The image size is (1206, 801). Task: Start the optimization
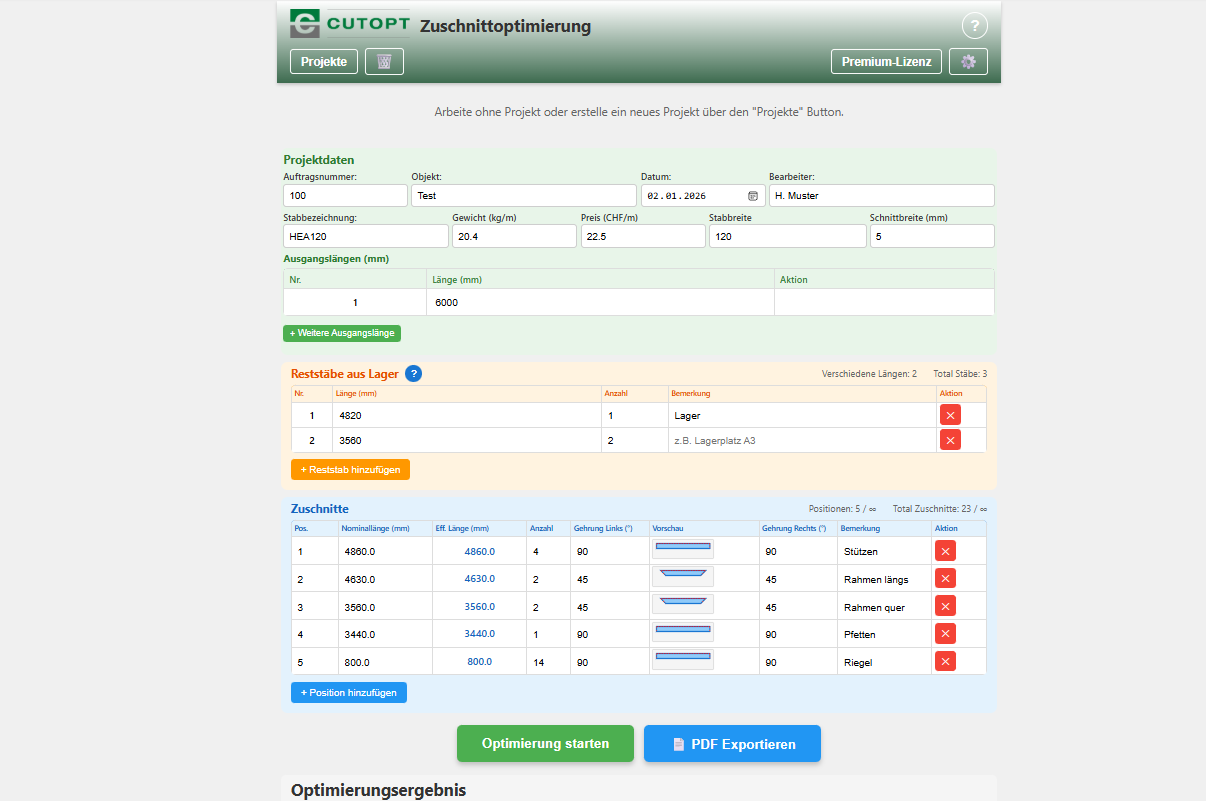click(545, 743)
